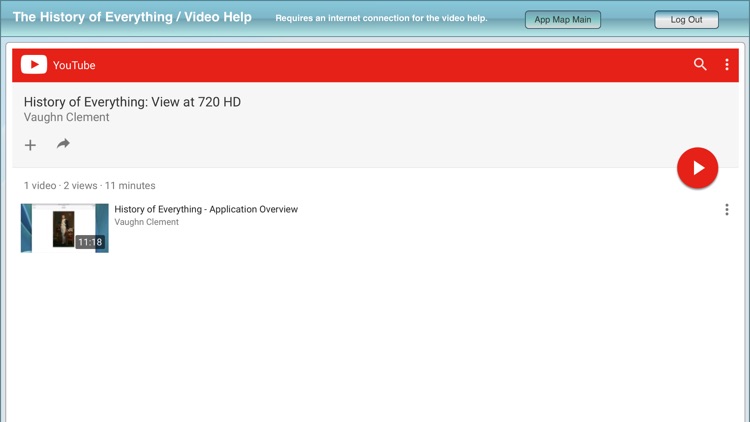The height and width of the screenshot is (422, 750).
Task: Click the '1 video · 2 views · 11 minutes' text
Action: (89, 186)
